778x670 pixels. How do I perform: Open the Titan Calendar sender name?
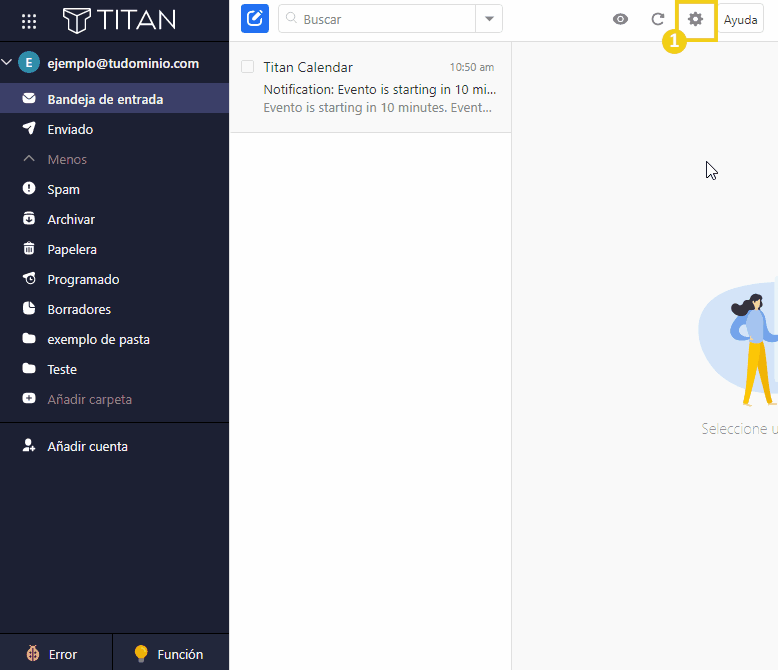(x=308, y=67)
